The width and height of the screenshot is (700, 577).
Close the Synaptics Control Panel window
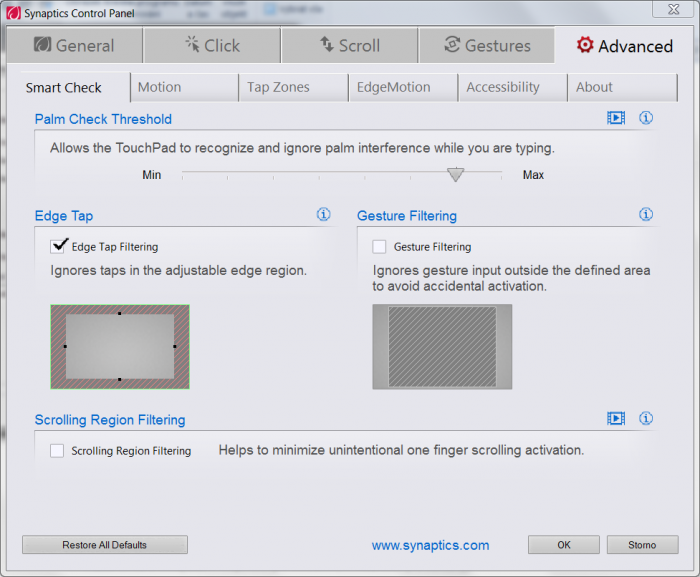(667, 9)
